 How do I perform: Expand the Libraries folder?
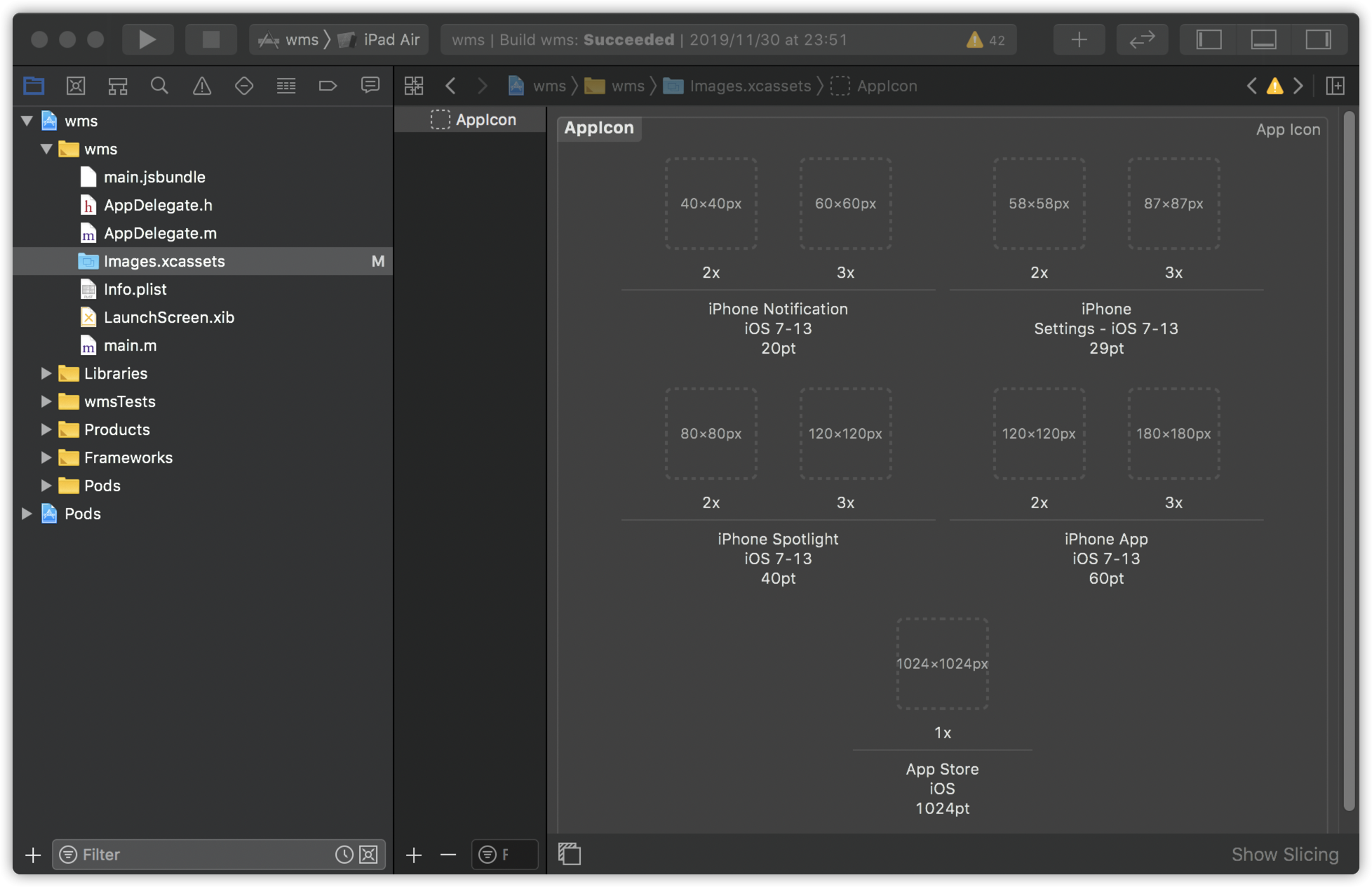pyautogui.click(x=46, y=373)
